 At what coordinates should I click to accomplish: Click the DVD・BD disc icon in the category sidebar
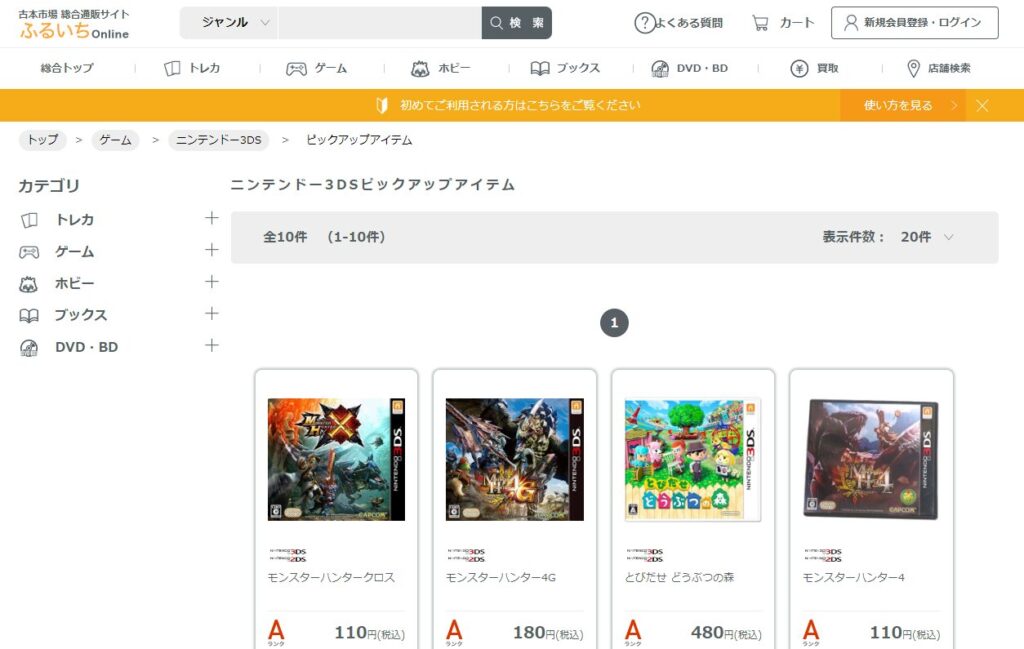29,348
